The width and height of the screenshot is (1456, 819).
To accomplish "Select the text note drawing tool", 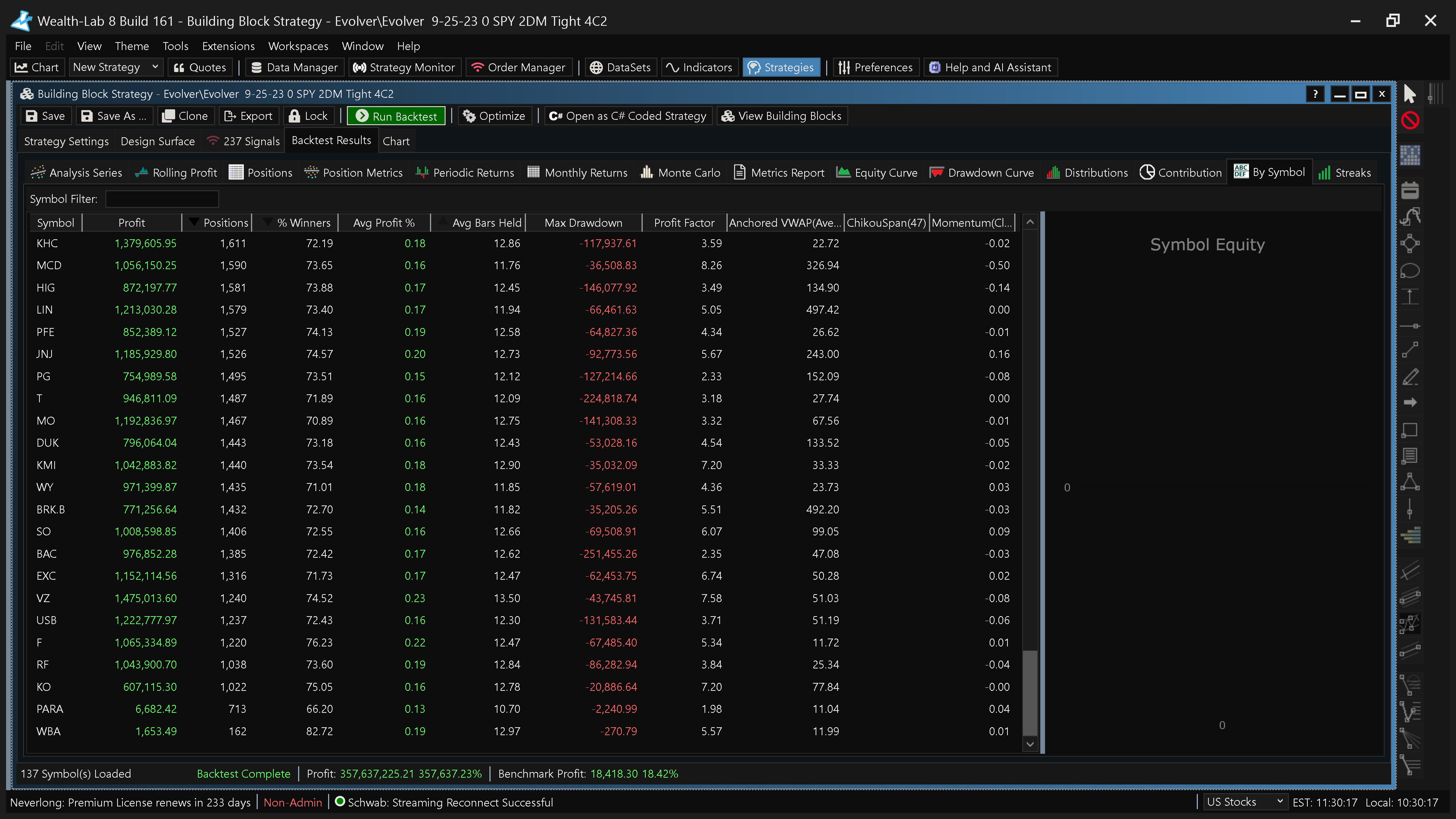I will click(1410, 455).
